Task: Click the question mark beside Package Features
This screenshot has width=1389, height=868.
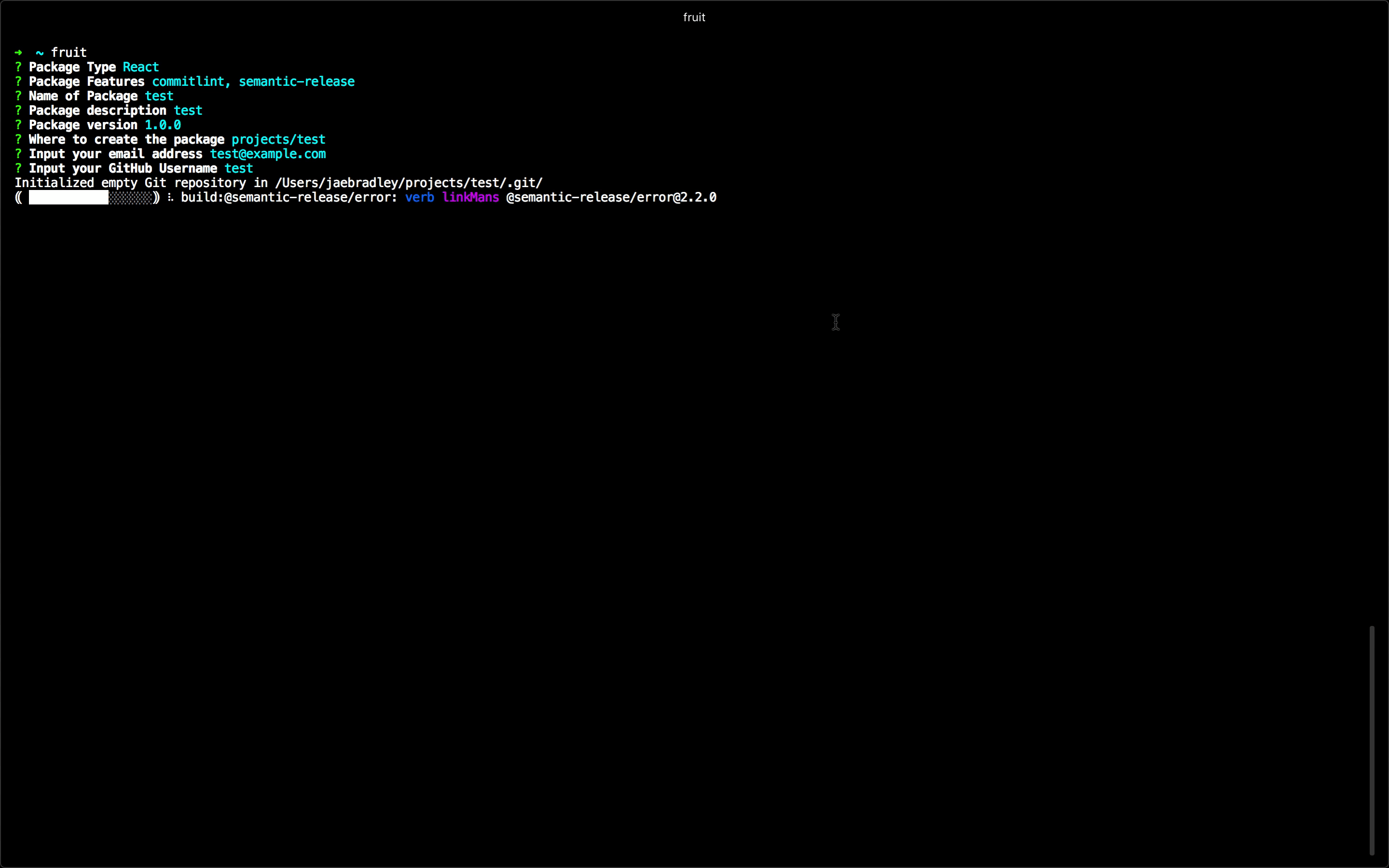Action: coord(18,81)
